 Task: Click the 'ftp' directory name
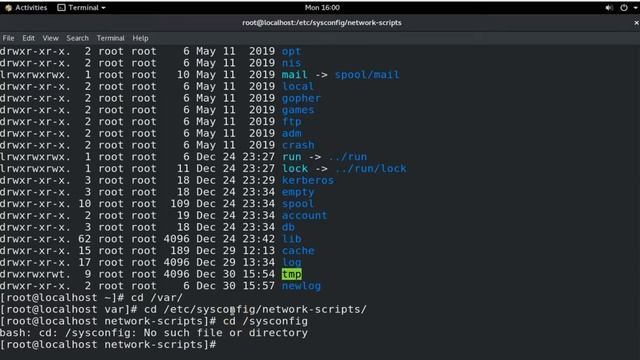point(291,122)
